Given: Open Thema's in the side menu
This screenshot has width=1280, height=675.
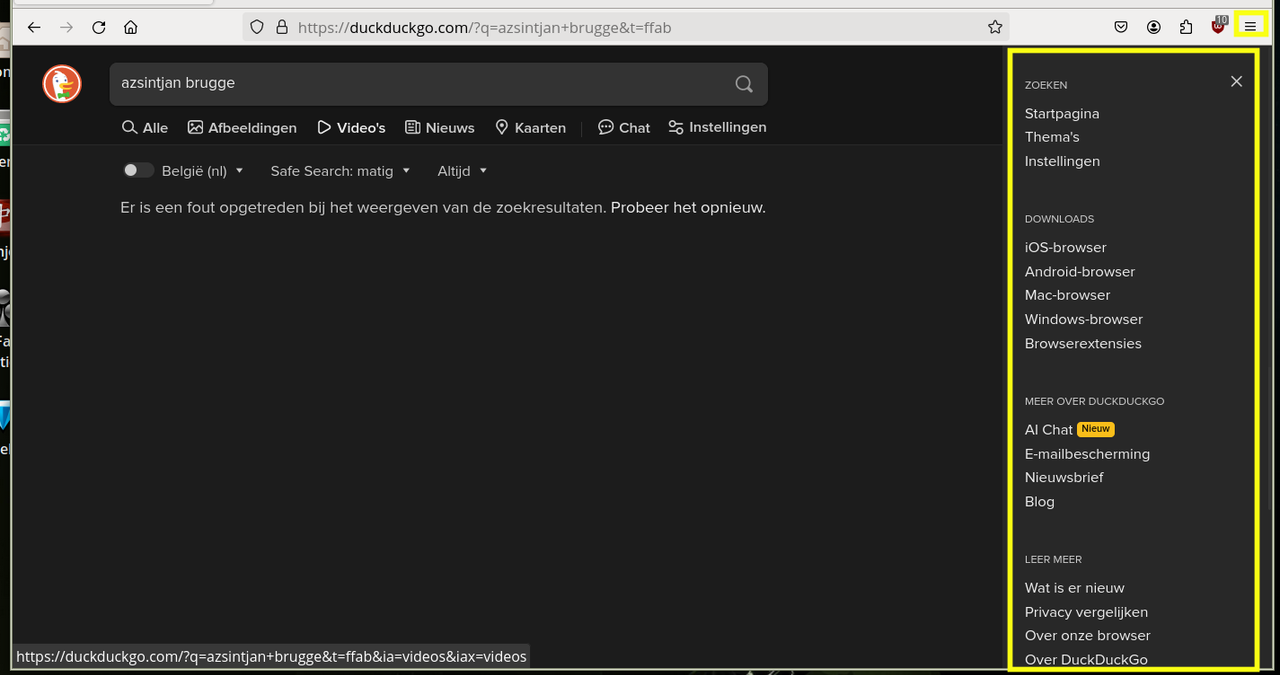Looking at the screenshot, I should pyautogui.click(x=1052, y=137).
